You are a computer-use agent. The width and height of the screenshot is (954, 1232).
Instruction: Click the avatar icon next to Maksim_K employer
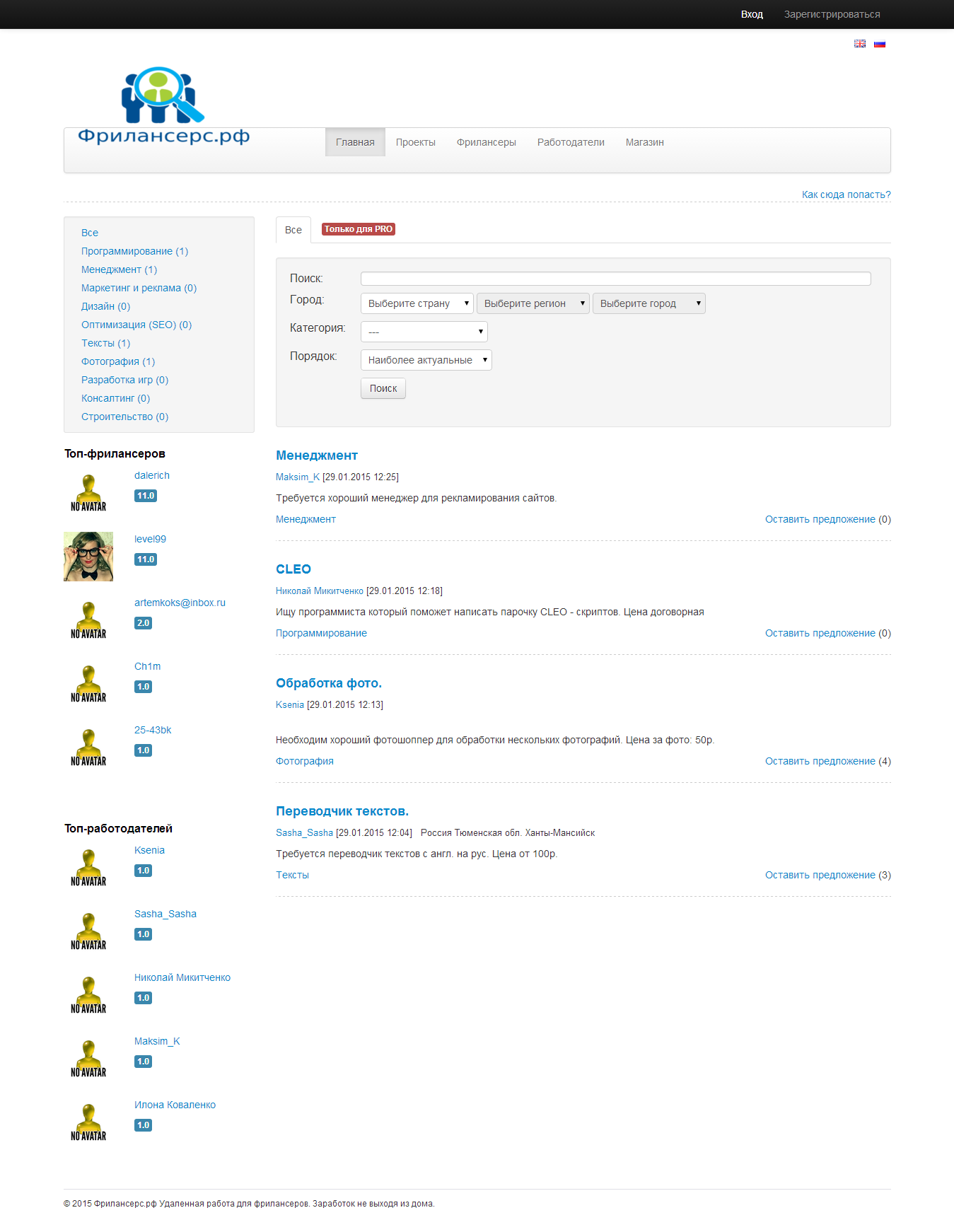tap(88, 1059)
